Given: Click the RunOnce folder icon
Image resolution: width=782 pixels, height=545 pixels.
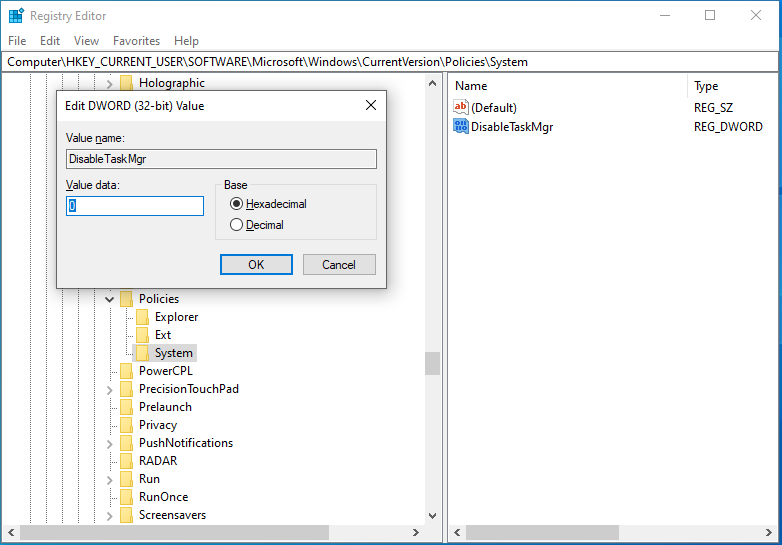Looking at the screenshot, I should point(127,497).
